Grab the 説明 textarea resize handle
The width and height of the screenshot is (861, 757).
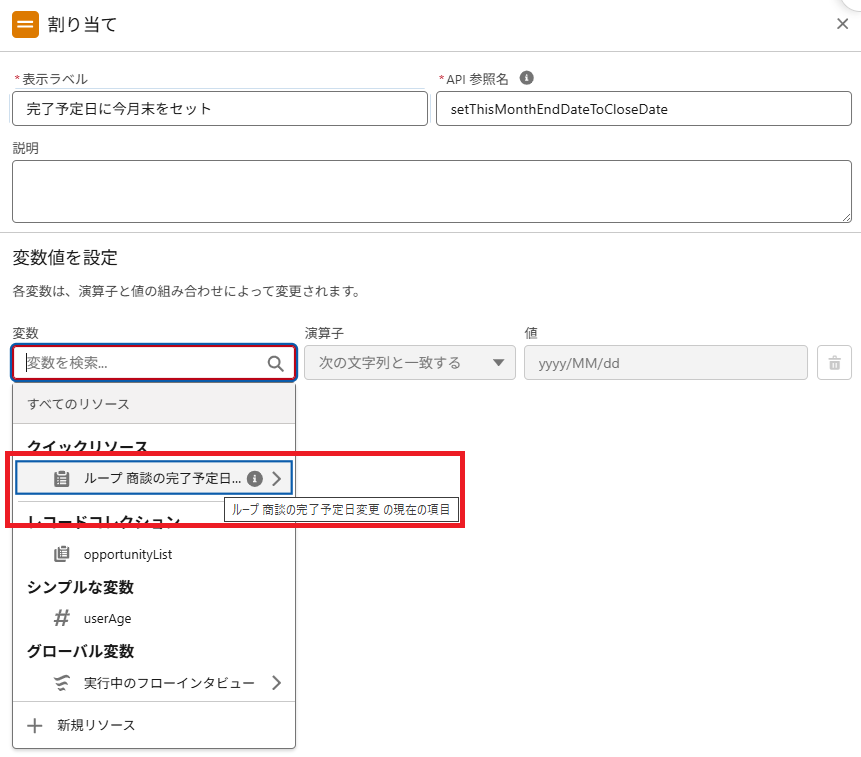846,217
